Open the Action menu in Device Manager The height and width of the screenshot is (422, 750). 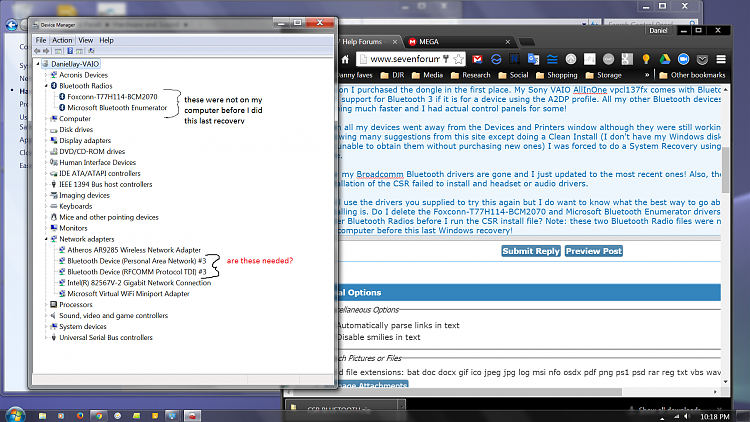coord(62,40)
